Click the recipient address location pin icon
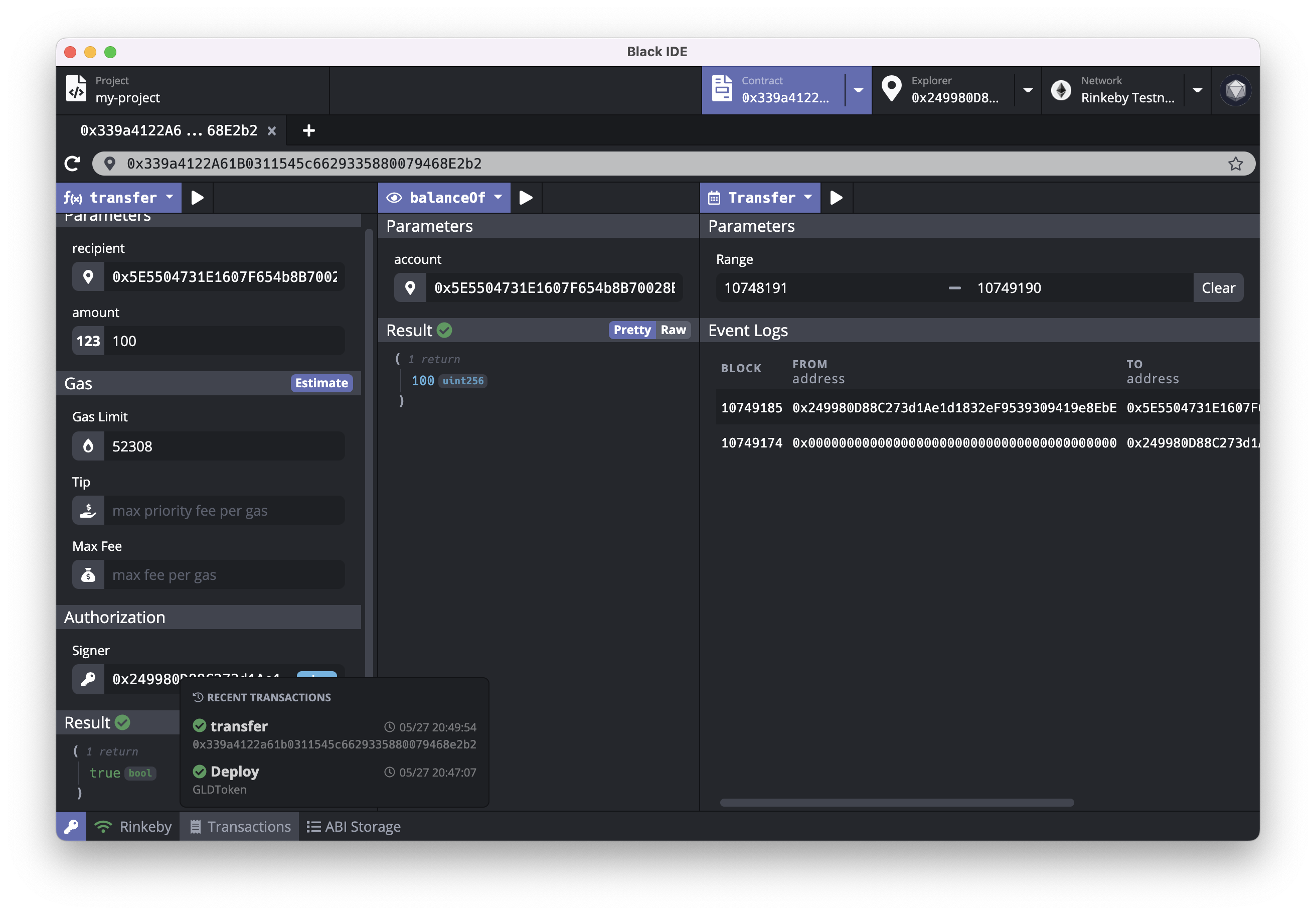This screenshot has width=1316, height=915. coord(88,277)
